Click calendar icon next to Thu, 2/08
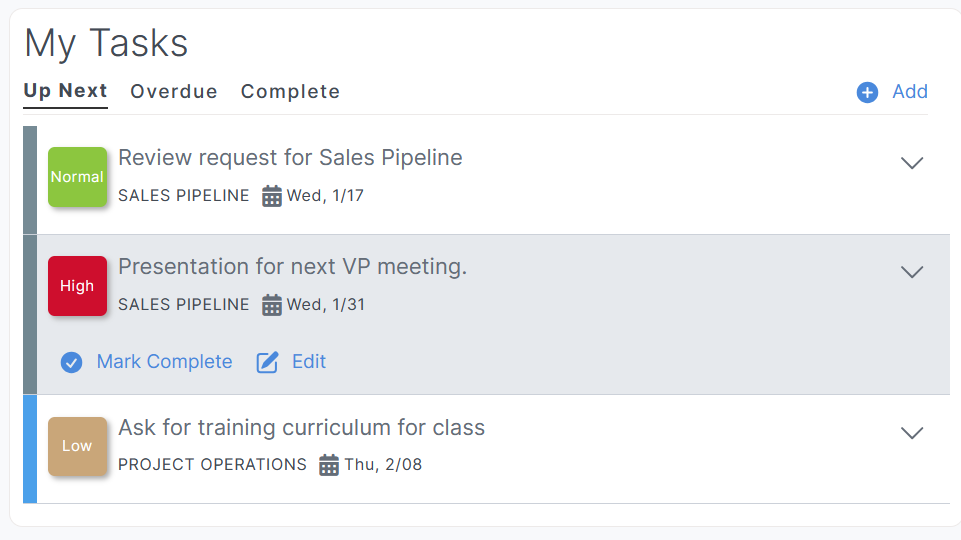The image size is (961, 540). [x=329, y=465]
